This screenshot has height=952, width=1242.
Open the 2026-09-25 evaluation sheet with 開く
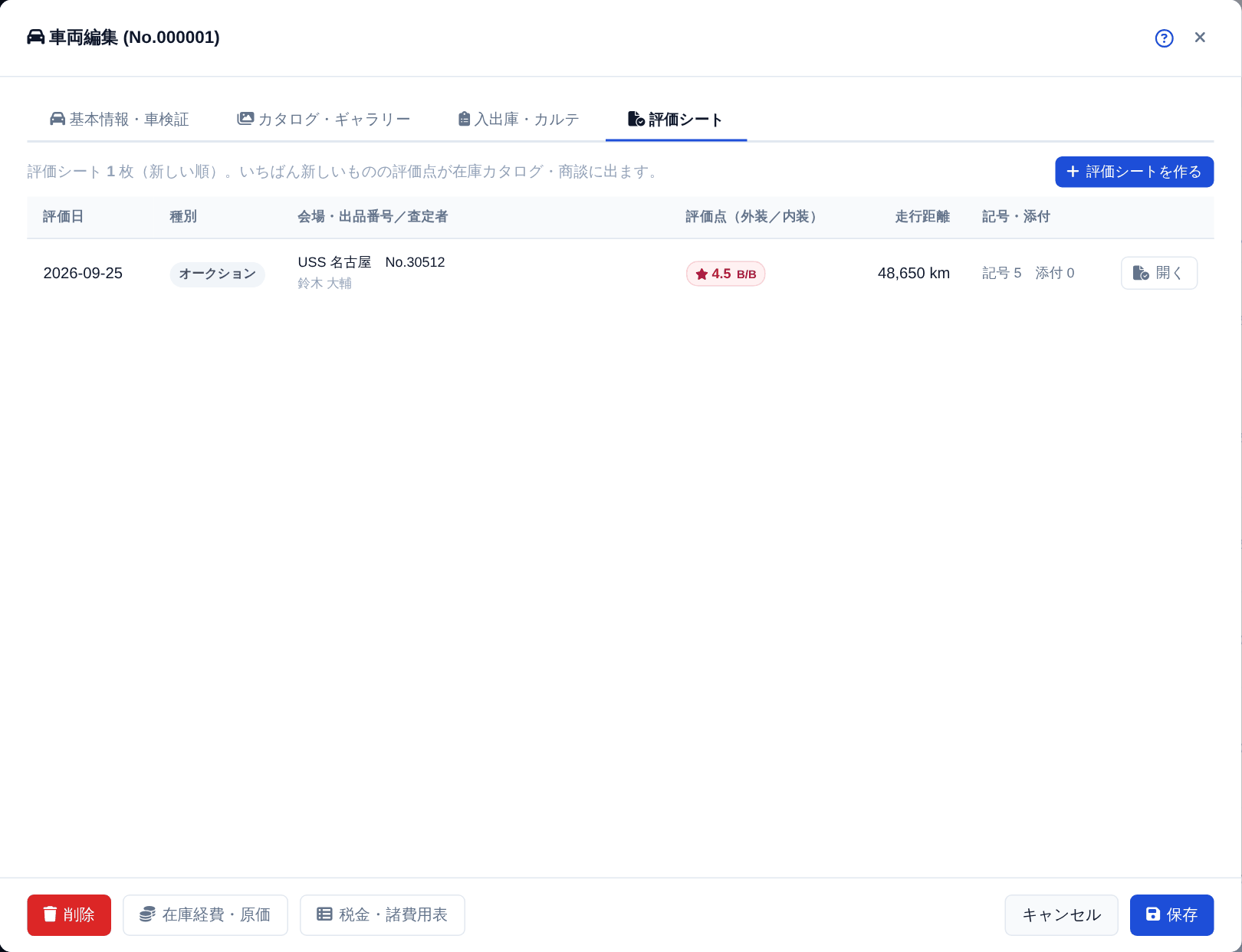1158,273
